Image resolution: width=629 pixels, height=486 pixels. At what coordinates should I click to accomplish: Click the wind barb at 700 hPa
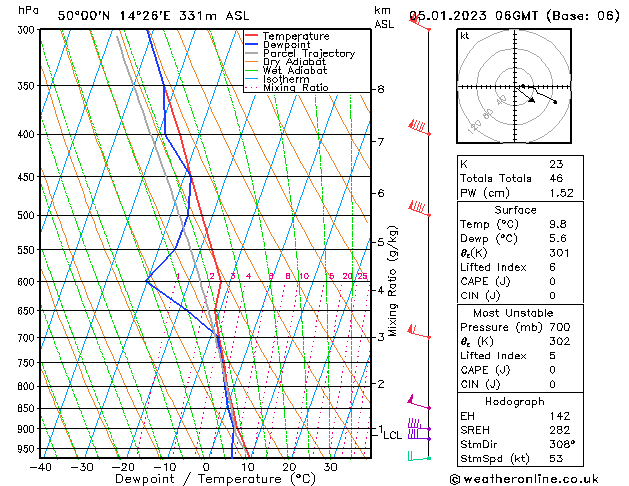[419, 332]
